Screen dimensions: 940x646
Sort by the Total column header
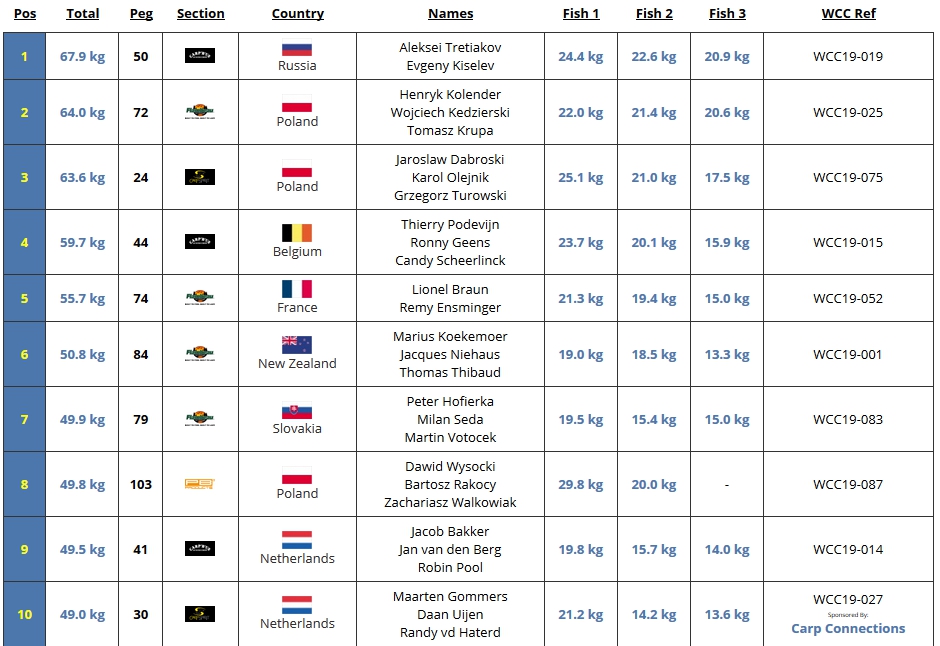[83, 13]
